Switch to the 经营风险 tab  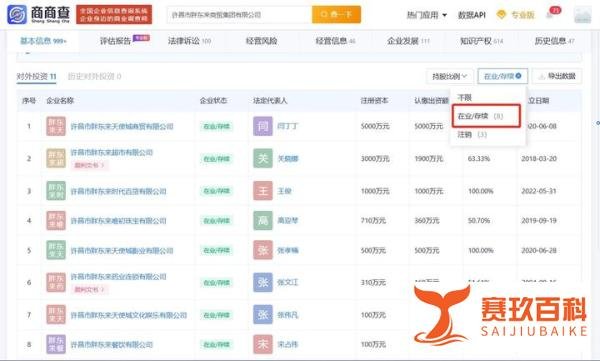[261, 41]
